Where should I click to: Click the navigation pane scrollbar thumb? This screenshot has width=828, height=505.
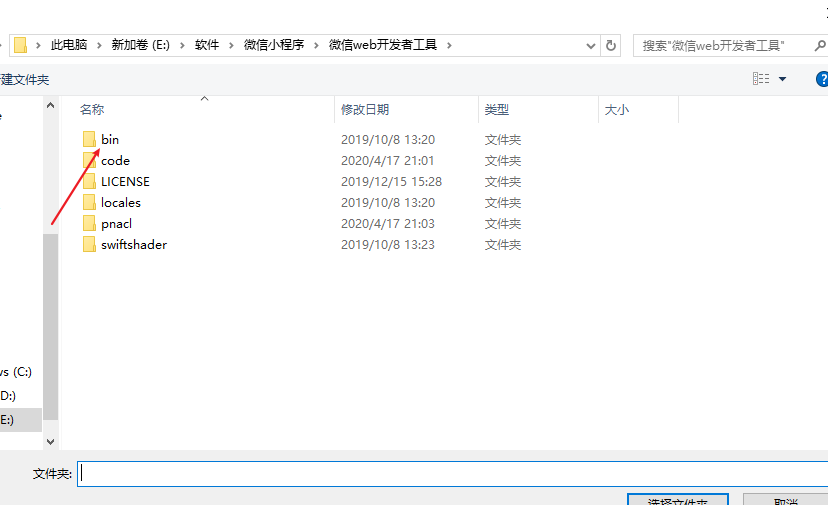point(50,326)
